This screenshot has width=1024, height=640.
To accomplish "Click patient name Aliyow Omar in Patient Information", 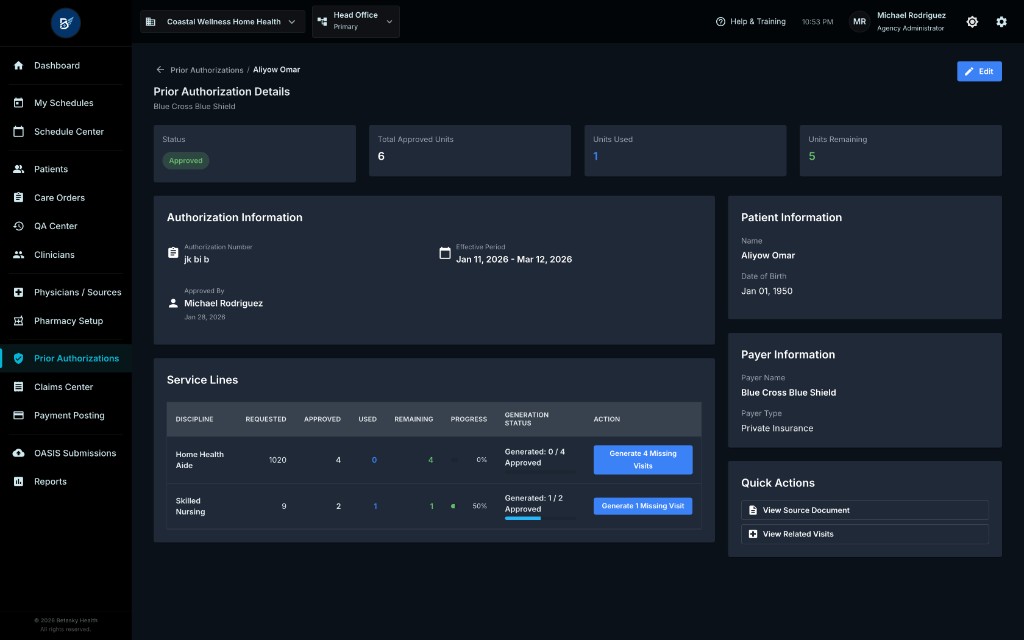I will 768,255.
